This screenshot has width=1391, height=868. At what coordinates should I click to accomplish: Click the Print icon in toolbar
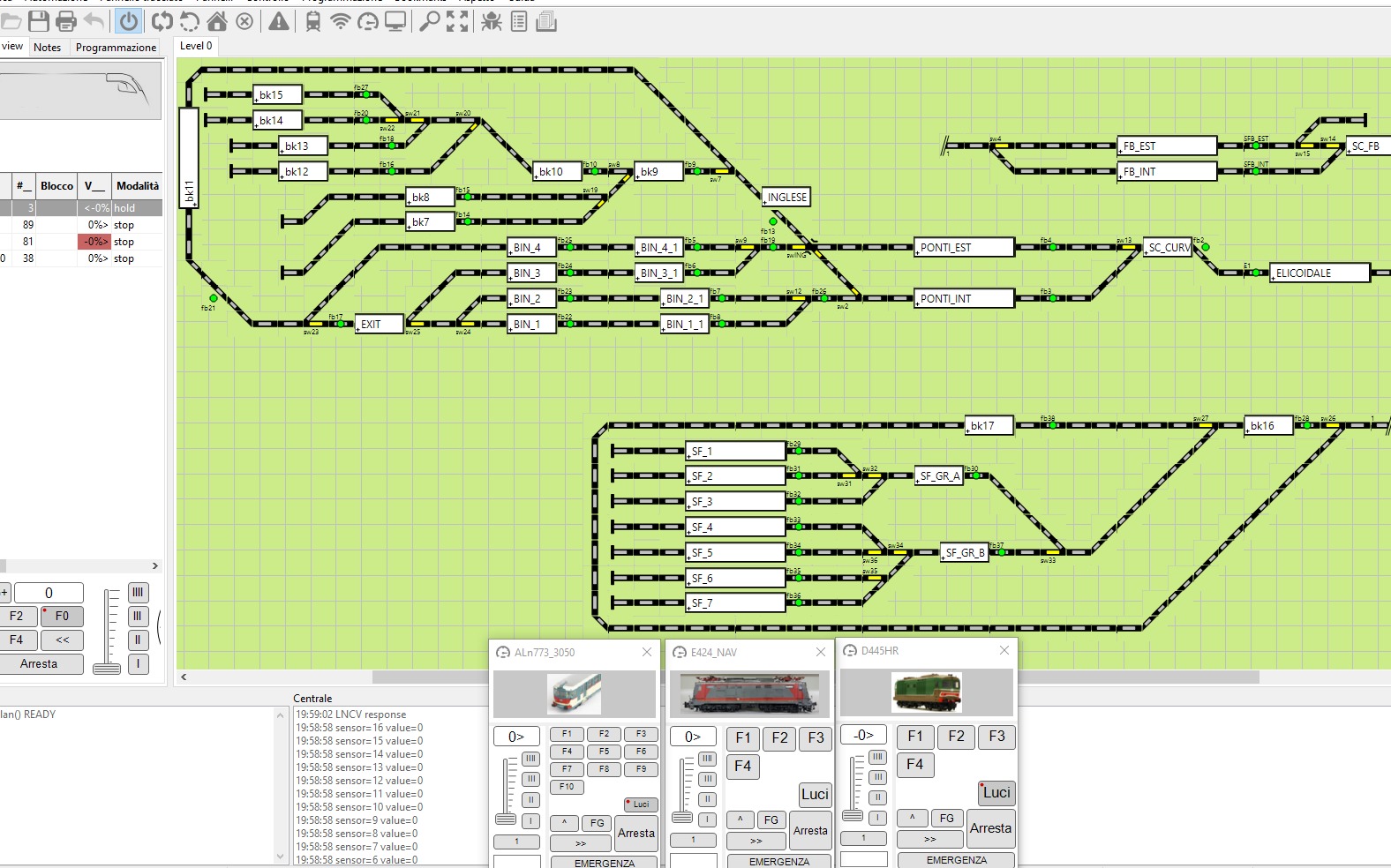point(66,21)
